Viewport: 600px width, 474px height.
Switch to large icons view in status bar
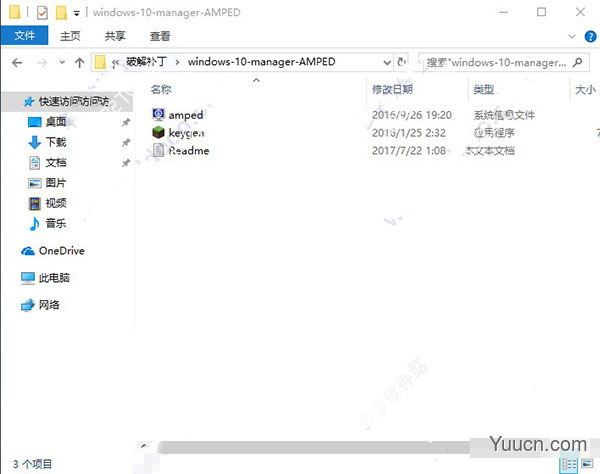click(x=587, y=464)
